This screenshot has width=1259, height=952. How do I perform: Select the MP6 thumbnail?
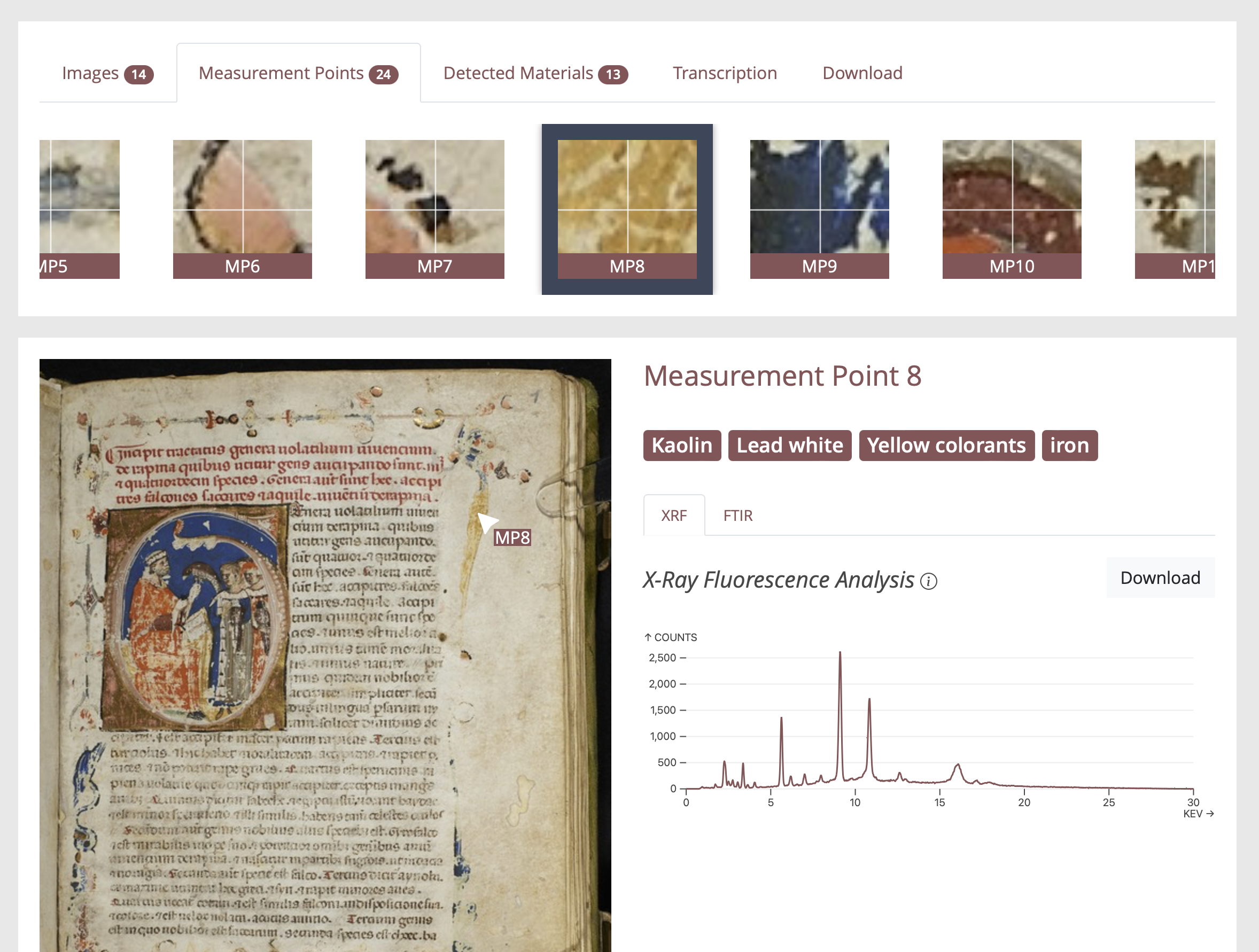pyautogui.click(x=243, y=209)
